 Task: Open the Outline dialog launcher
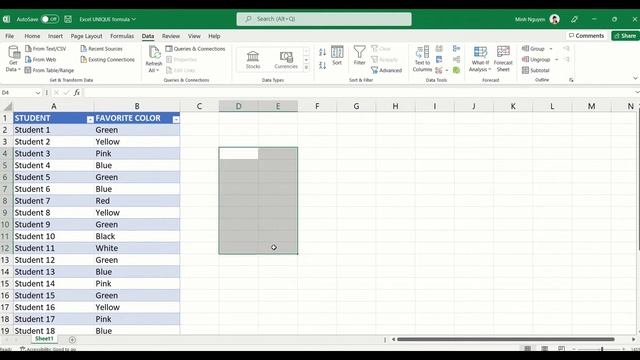click(x=571, y=80)
